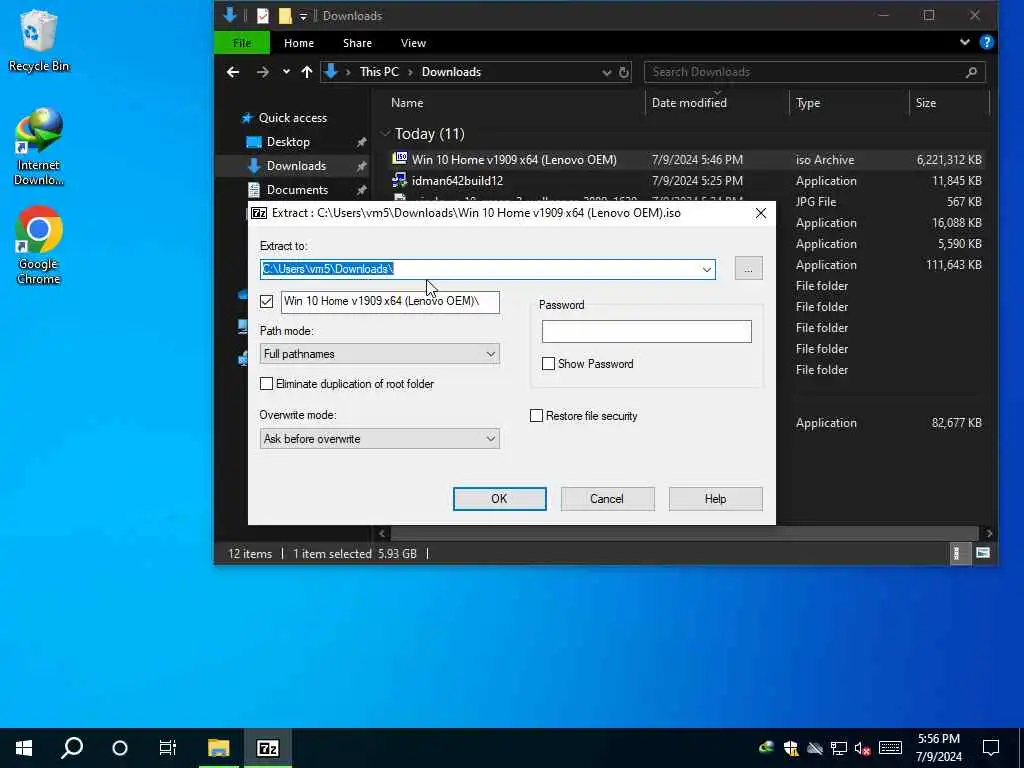Switch to File Explorer taskbar icon
The width and height of the screenshot is (1024, 768).
pyautogui.click(x=219, y=748)
